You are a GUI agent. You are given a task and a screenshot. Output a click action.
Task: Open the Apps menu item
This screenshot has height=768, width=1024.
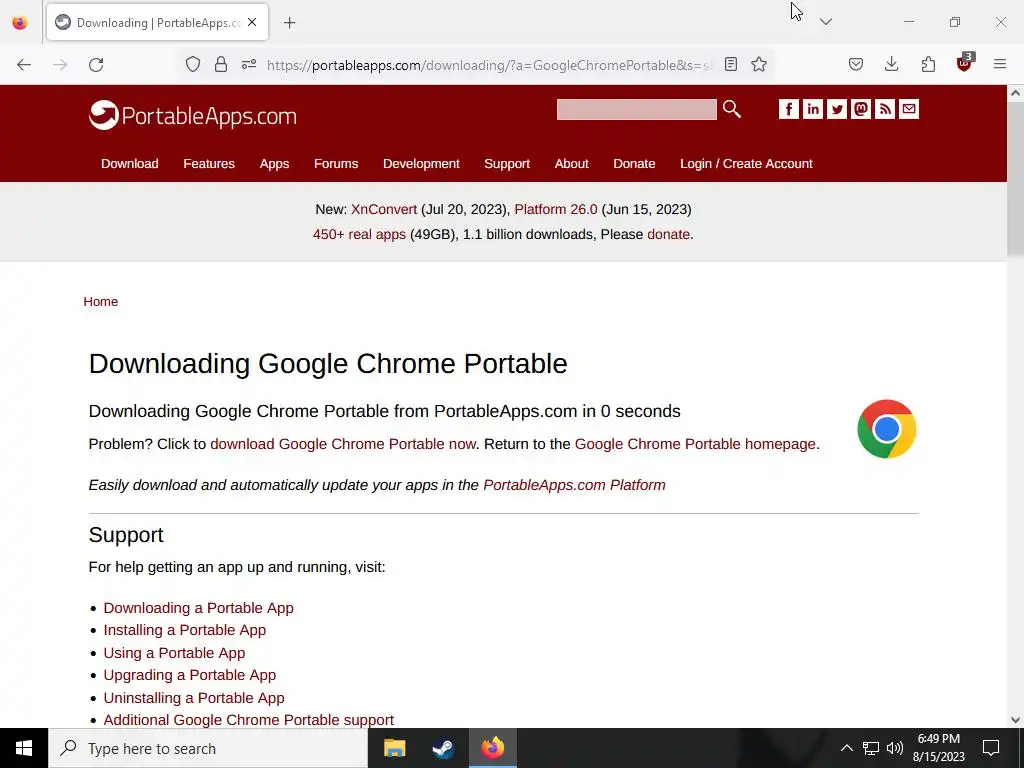click(274, 164)
